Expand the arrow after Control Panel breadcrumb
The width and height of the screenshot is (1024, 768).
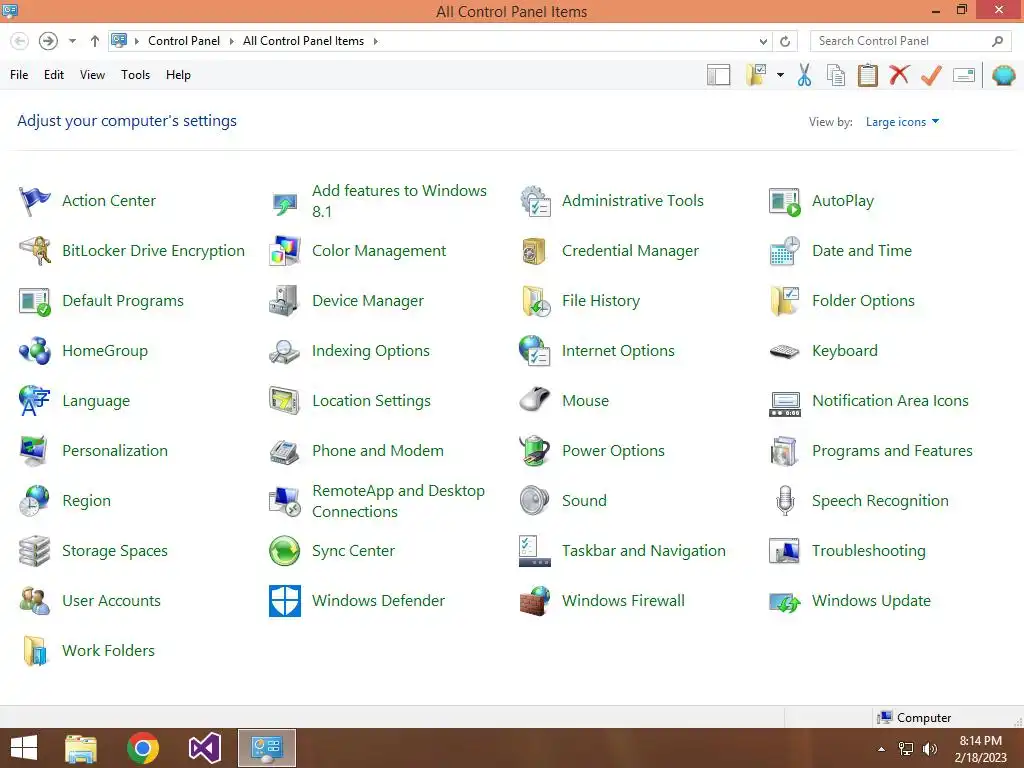(231, 41)
